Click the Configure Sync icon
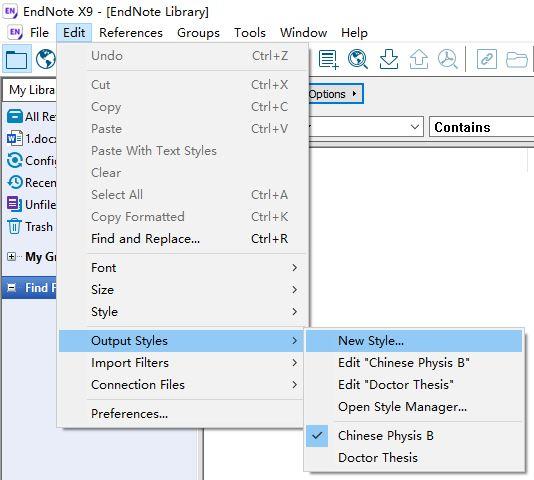The height and width of the screenshot is (480, 534). point(15,160)
